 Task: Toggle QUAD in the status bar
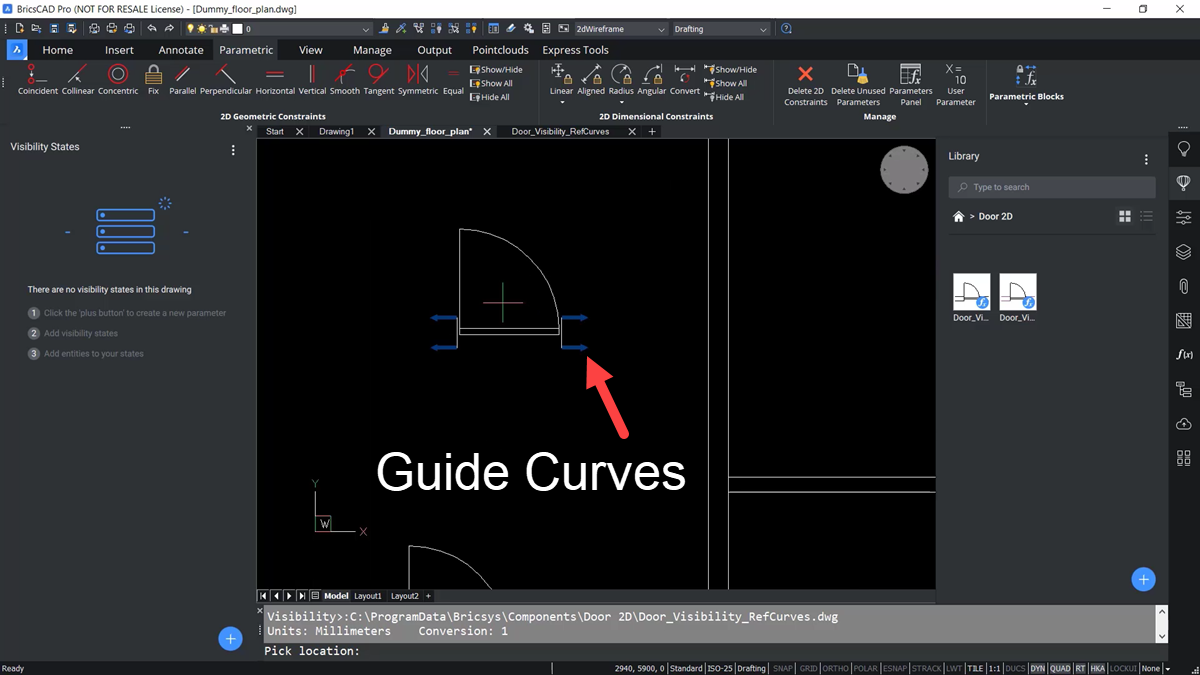pyautogui.click(x=1060, y=668)
